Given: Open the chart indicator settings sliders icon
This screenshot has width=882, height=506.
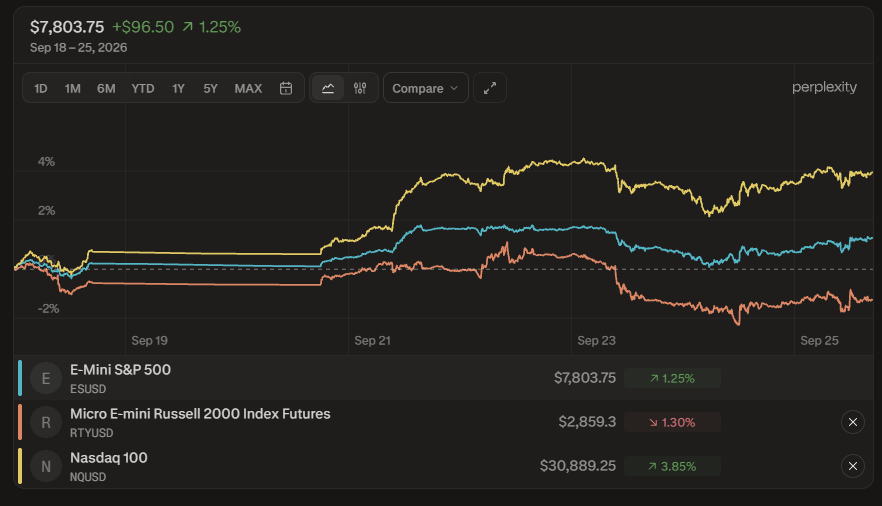Looking at the screenshot, I should pos(360,88).
